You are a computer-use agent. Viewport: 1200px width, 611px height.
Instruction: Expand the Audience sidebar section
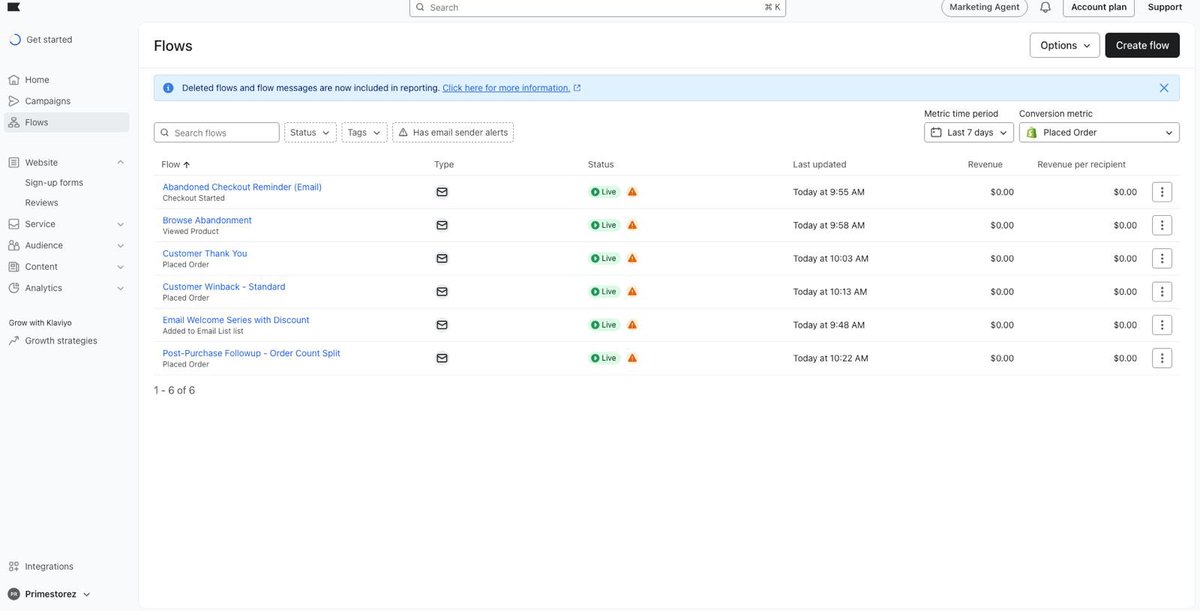click(x=121, y=245)
